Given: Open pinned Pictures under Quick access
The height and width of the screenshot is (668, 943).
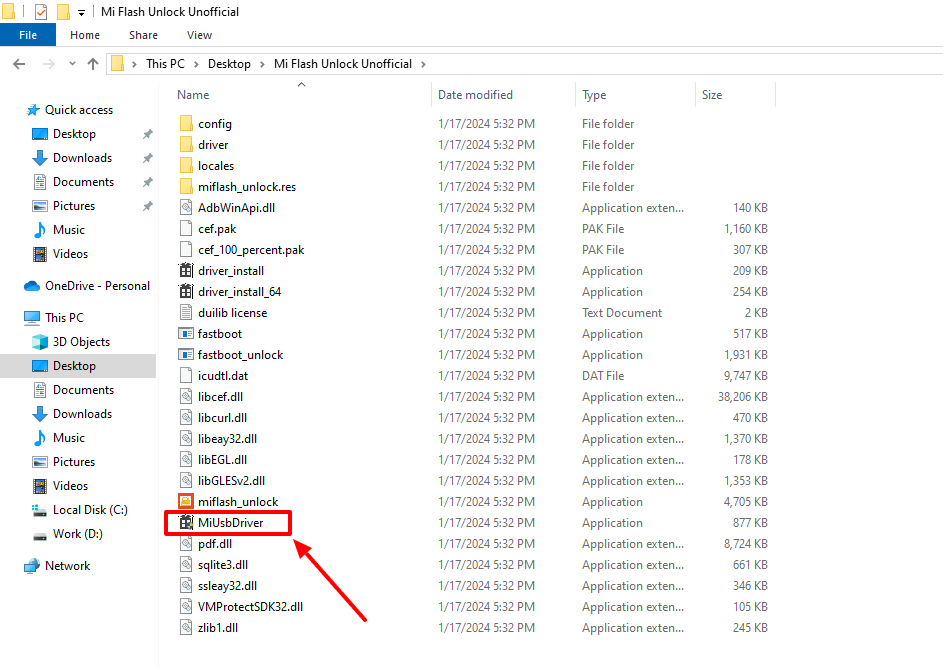Looking at the screenshot, I should (74, 206).
